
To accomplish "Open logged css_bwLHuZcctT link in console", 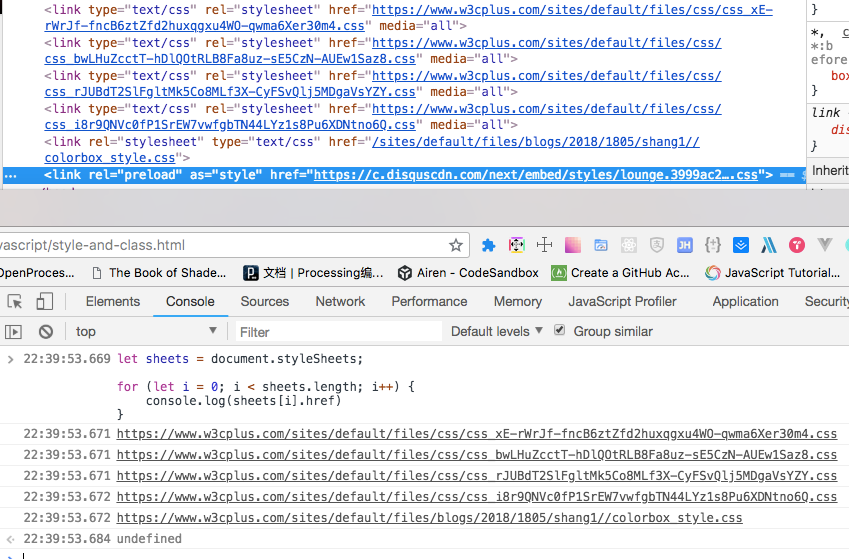I will click(x=477, y=455).
